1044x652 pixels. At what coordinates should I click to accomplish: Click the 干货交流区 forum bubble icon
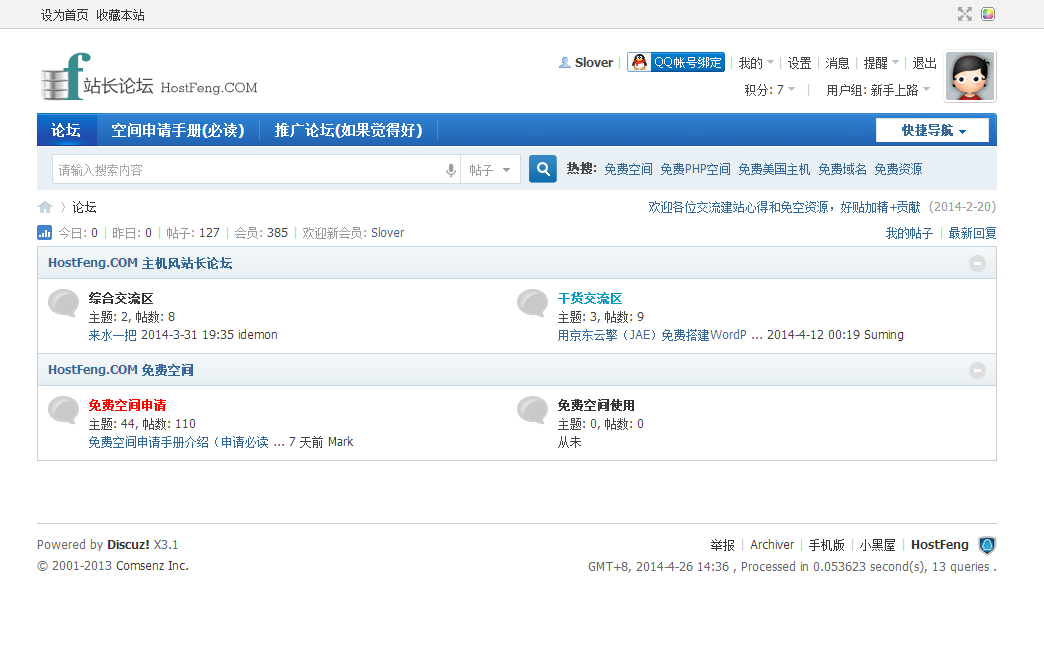[x=533, y=303]
